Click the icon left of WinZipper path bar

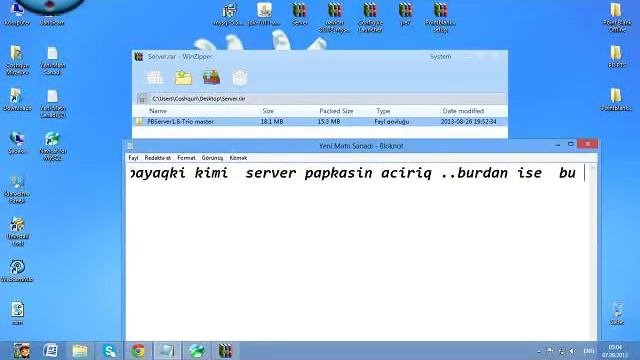tap(142, 98)
